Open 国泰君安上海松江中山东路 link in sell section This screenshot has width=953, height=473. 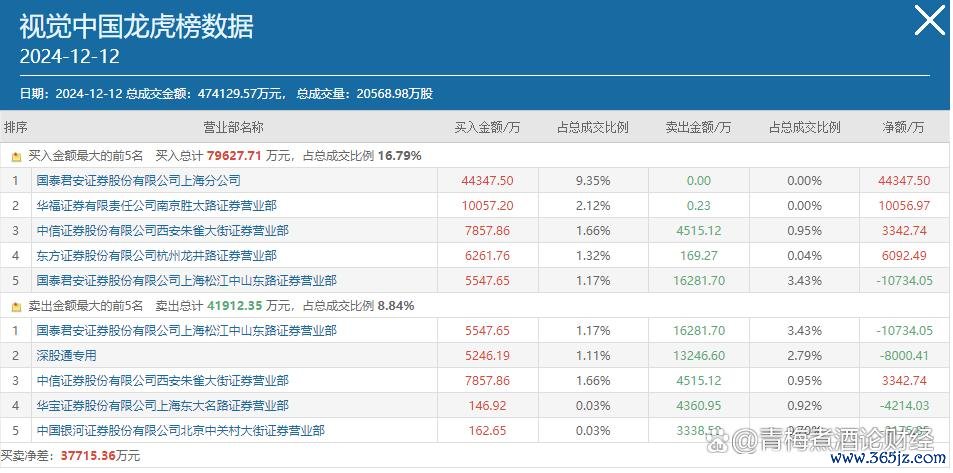tap(187, 331)
